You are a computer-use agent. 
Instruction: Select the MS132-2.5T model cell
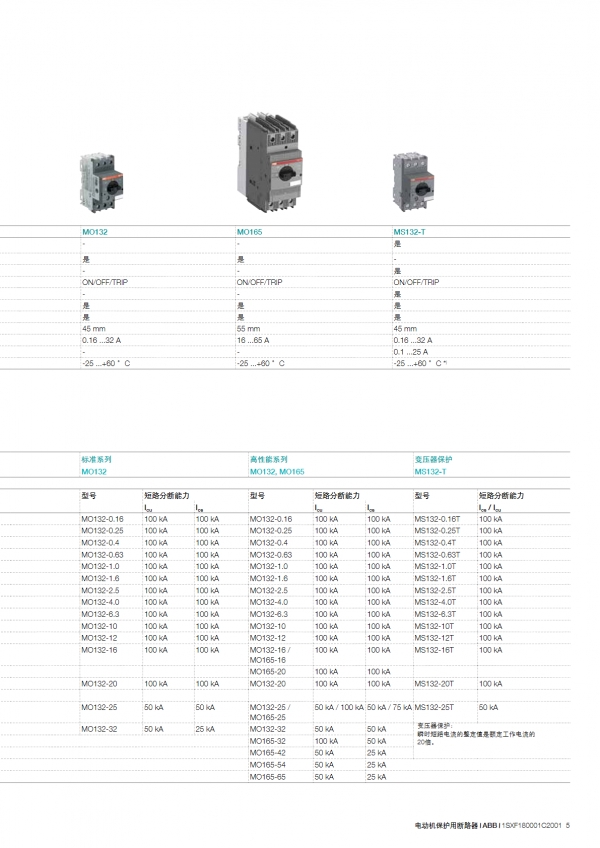pyautogui.click(x=435, y=591)
